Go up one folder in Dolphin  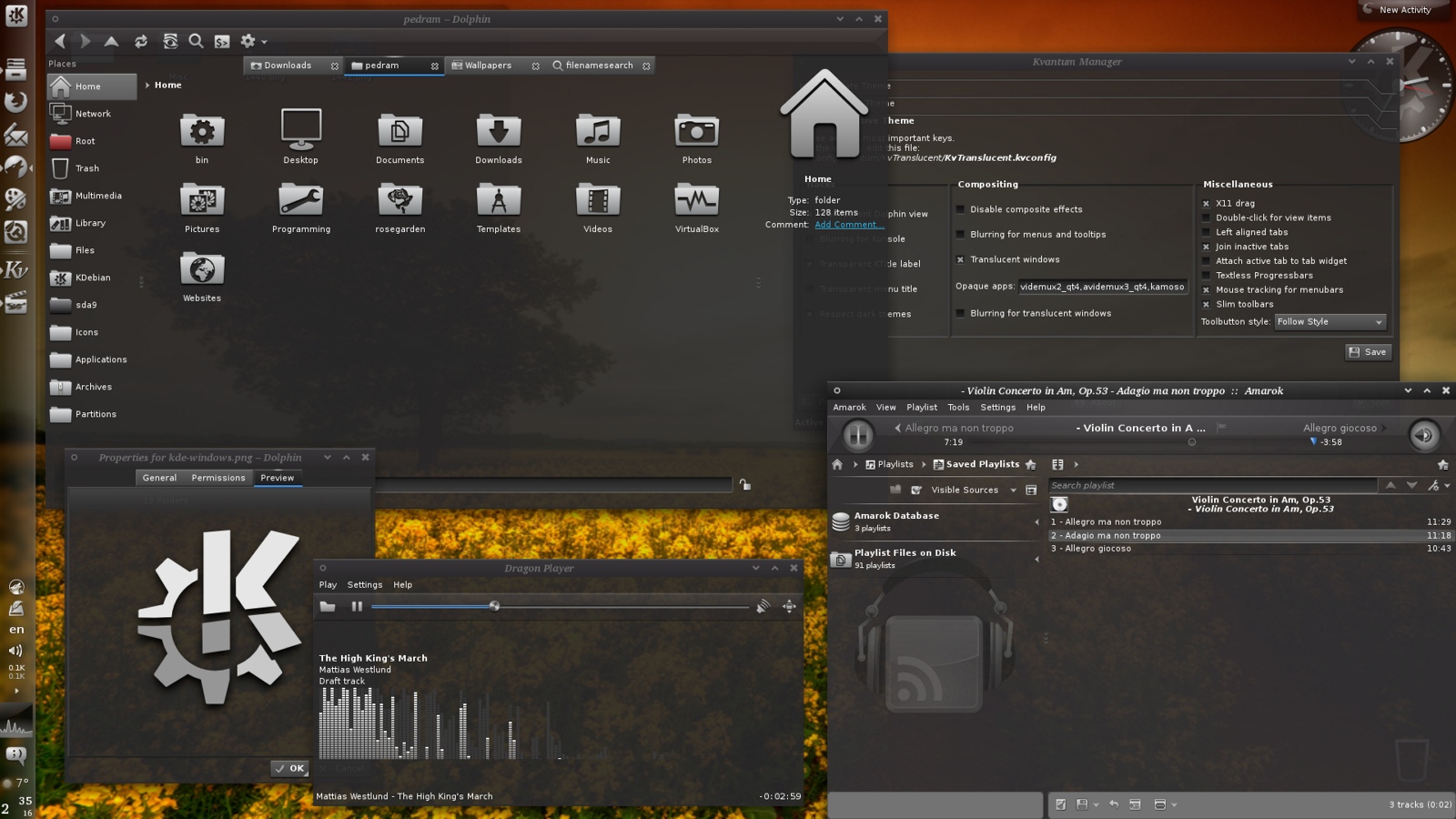[x=111, y=41]
